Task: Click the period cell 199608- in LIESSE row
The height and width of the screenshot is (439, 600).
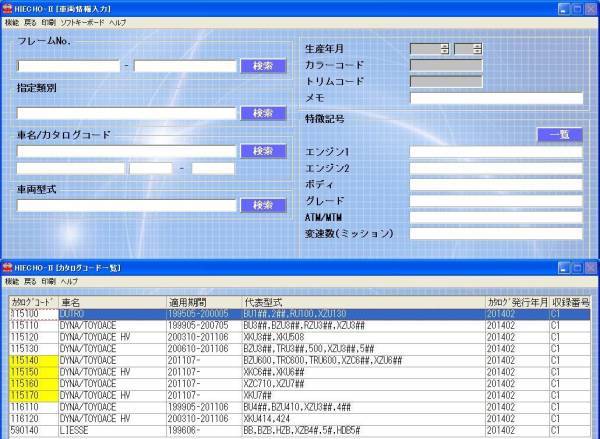Action: (204, 431)
